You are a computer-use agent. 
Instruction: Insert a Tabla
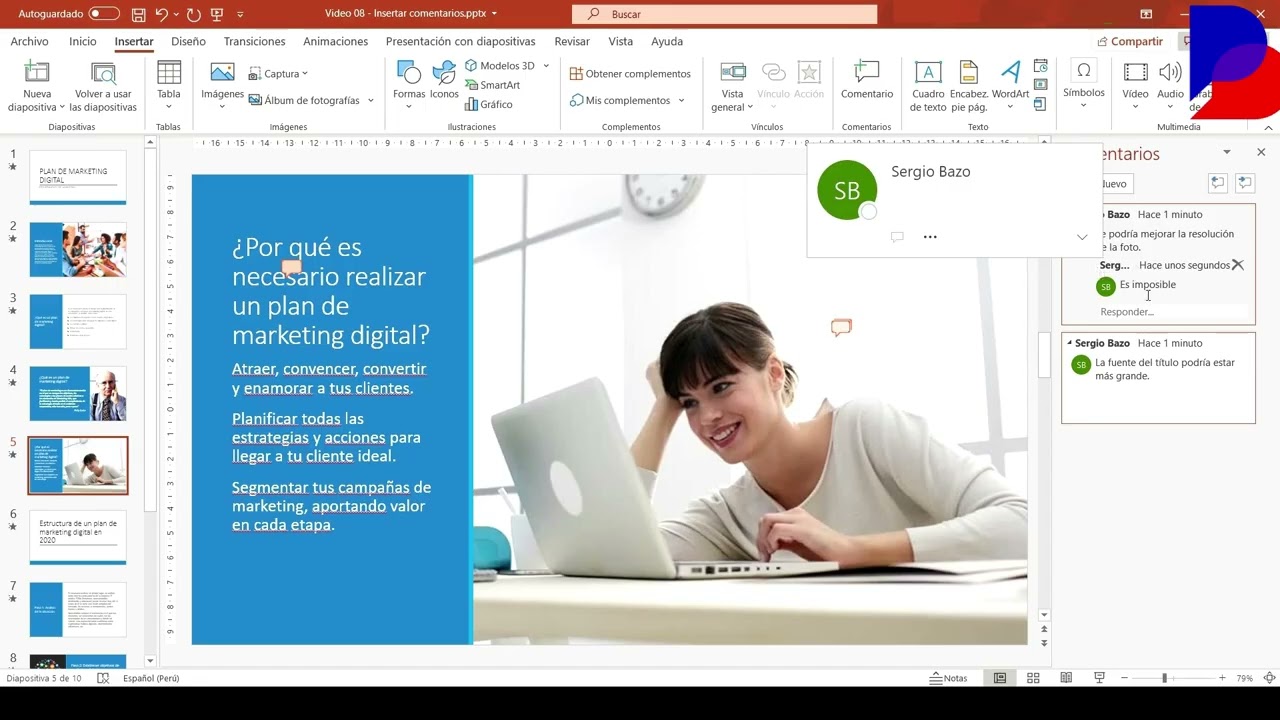pyautogui.click(x=169, y=86)
